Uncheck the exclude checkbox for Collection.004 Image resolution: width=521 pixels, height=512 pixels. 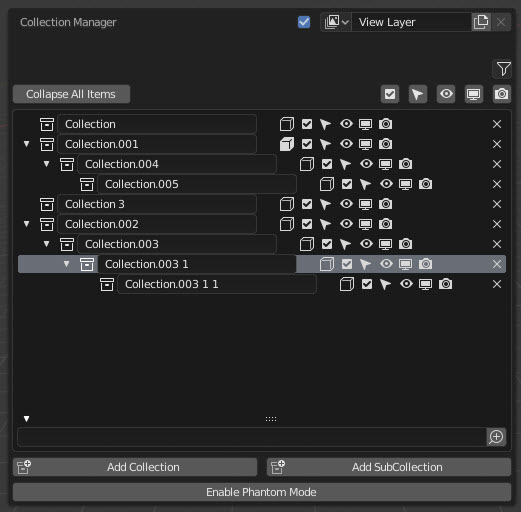327,164
